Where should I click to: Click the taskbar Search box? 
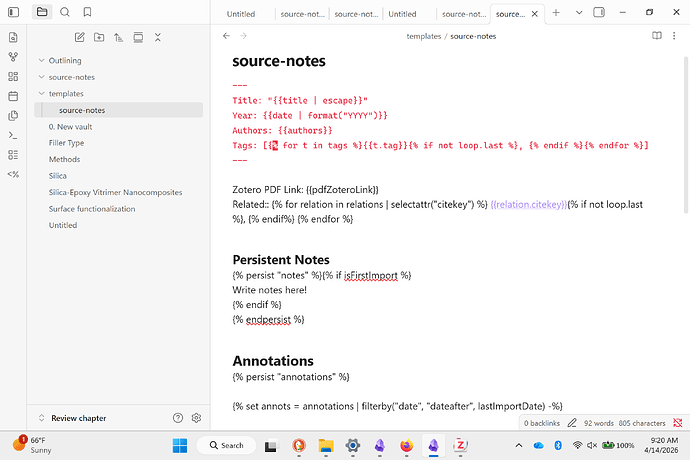pyautogui.click(x=226, y=445)
